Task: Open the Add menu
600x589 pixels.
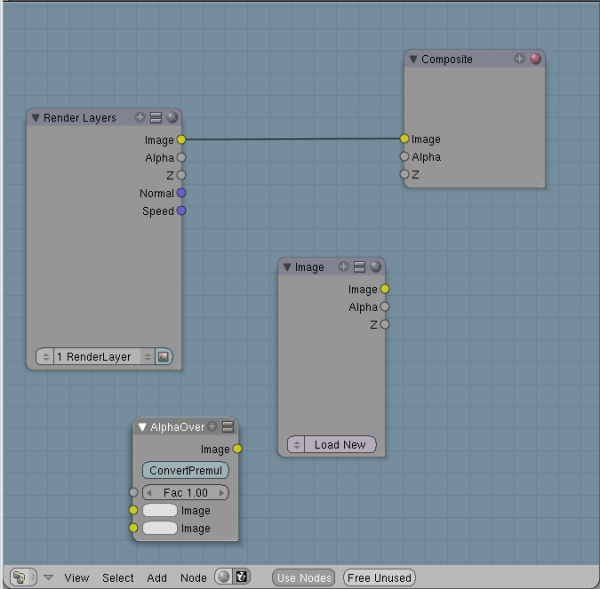Action: pos(157,578)
